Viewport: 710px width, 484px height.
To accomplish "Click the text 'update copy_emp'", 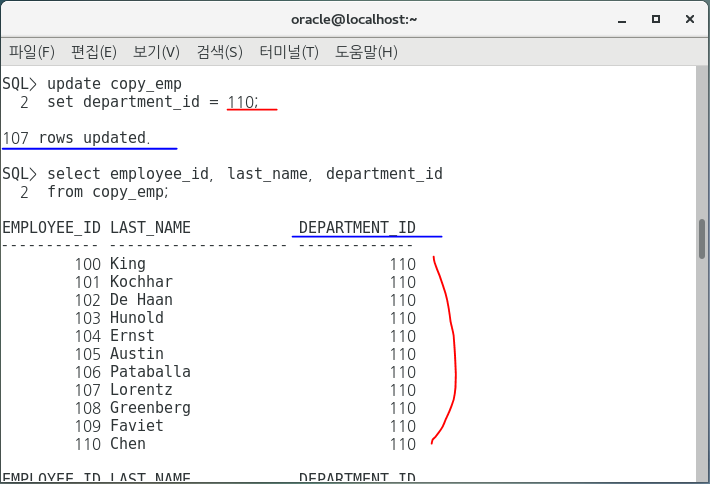I will tap(114, 84).
